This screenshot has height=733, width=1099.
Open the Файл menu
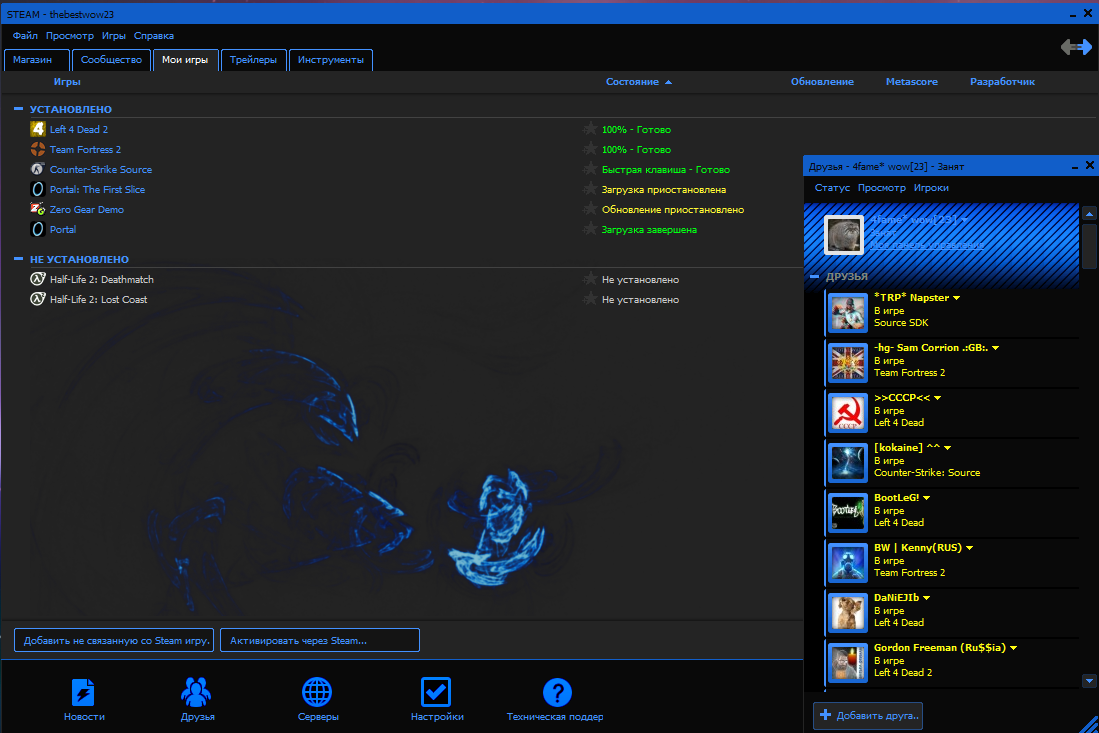(25, 36)
